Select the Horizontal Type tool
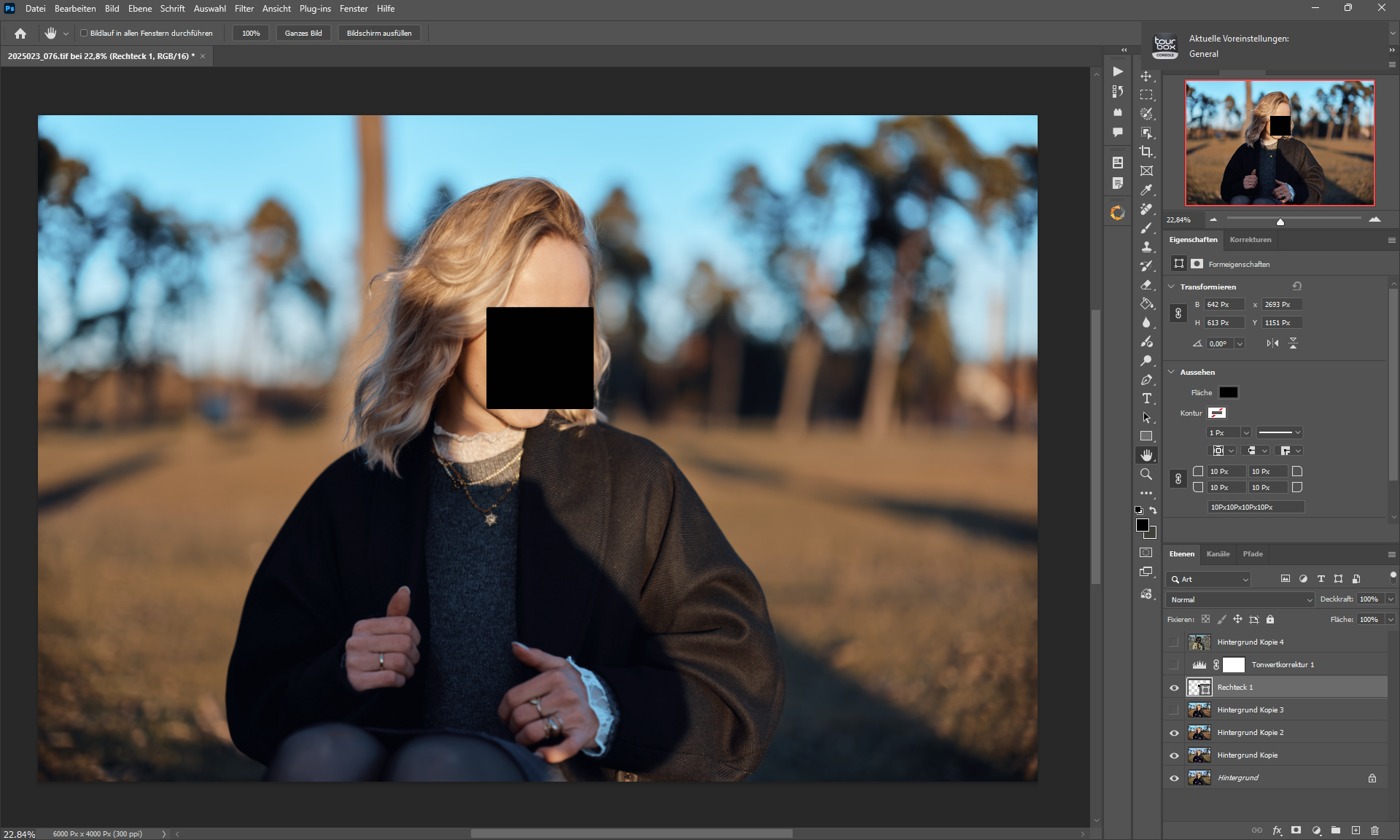The image size is (1400, 840). pos(1146,398)
